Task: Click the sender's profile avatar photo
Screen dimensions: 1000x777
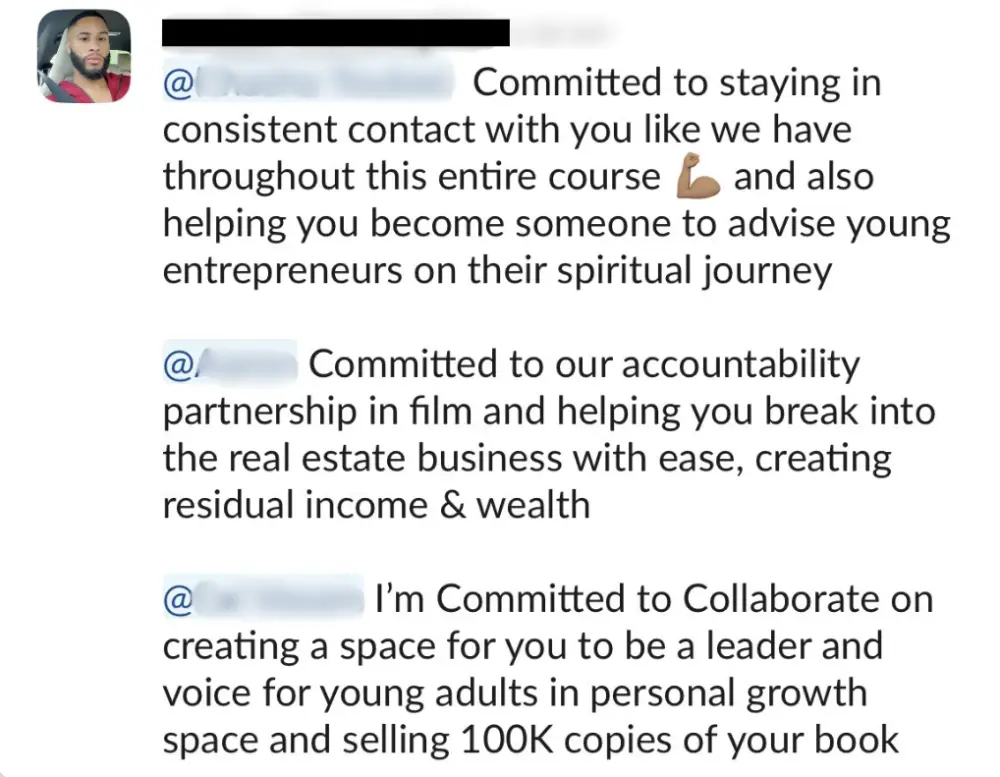Action: [84, 56]
